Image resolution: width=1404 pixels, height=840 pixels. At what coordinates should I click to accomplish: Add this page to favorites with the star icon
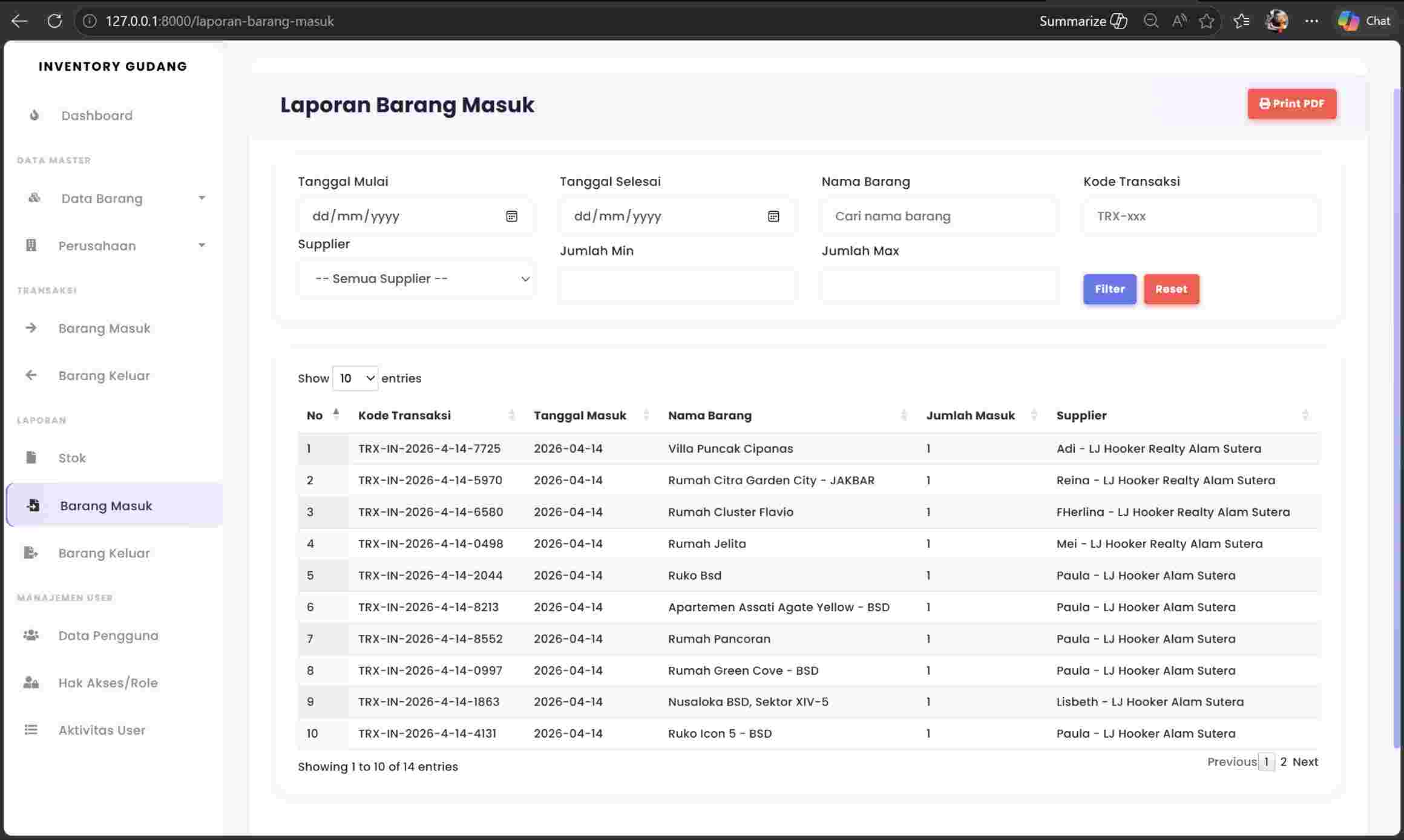tap(1207, 21)
